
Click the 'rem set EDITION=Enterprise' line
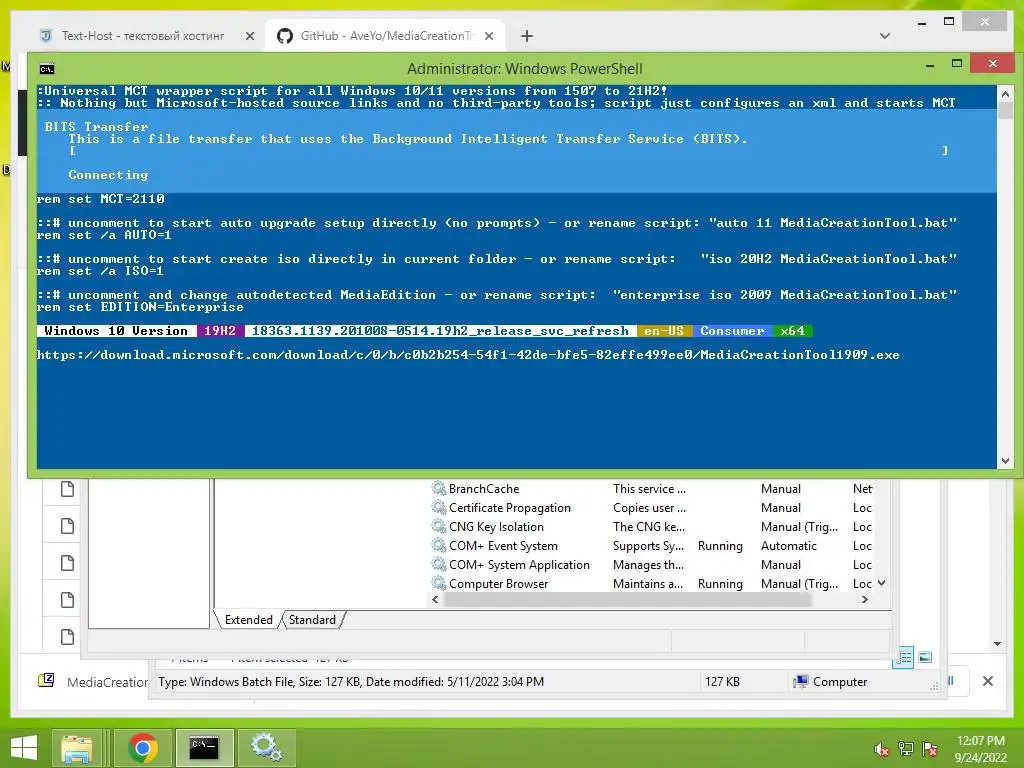click(140, 307)
